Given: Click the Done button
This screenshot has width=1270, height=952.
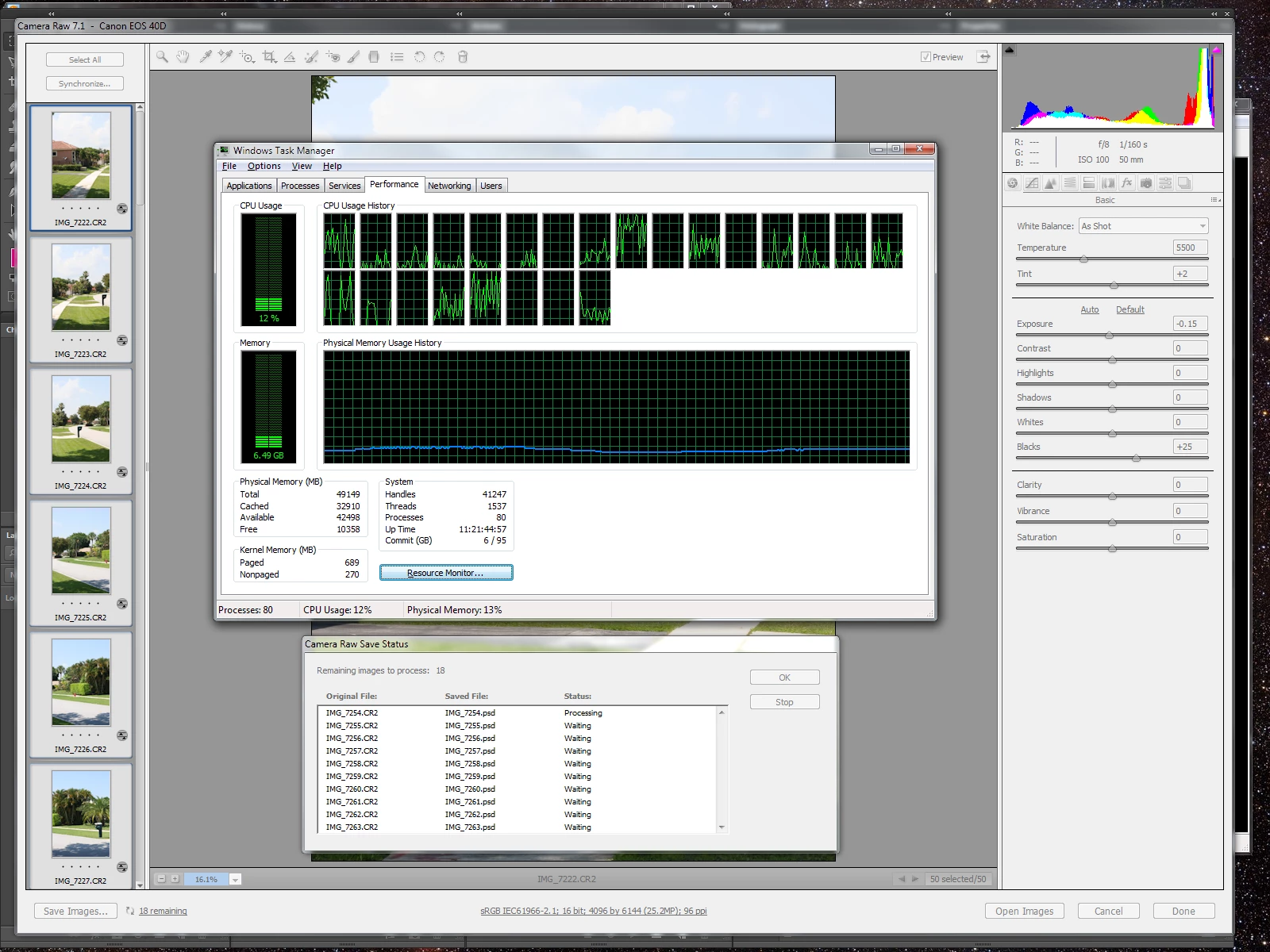Looking at the screenshot, I should point(1183,911).
